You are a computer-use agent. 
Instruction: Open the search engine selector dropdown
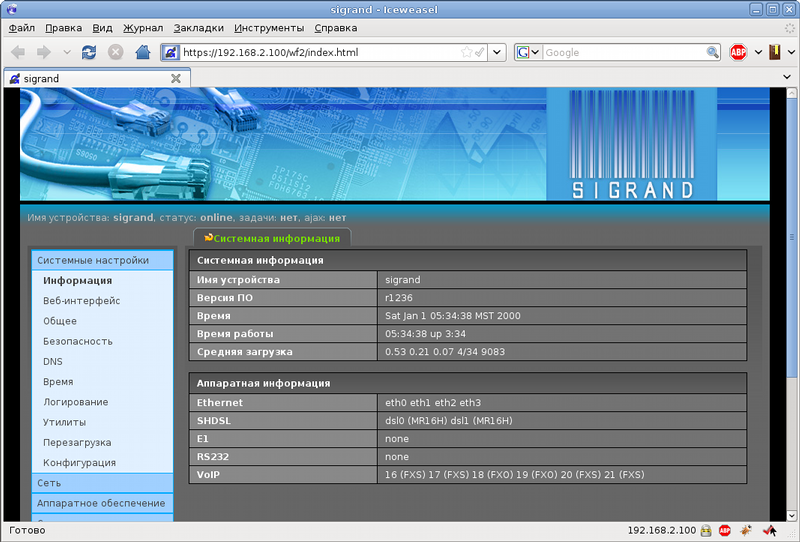coord(528,52)
